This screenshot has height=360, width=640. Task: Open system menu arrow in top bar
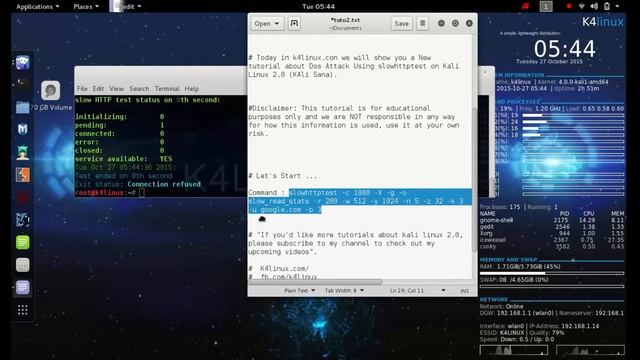pos(618,6)
